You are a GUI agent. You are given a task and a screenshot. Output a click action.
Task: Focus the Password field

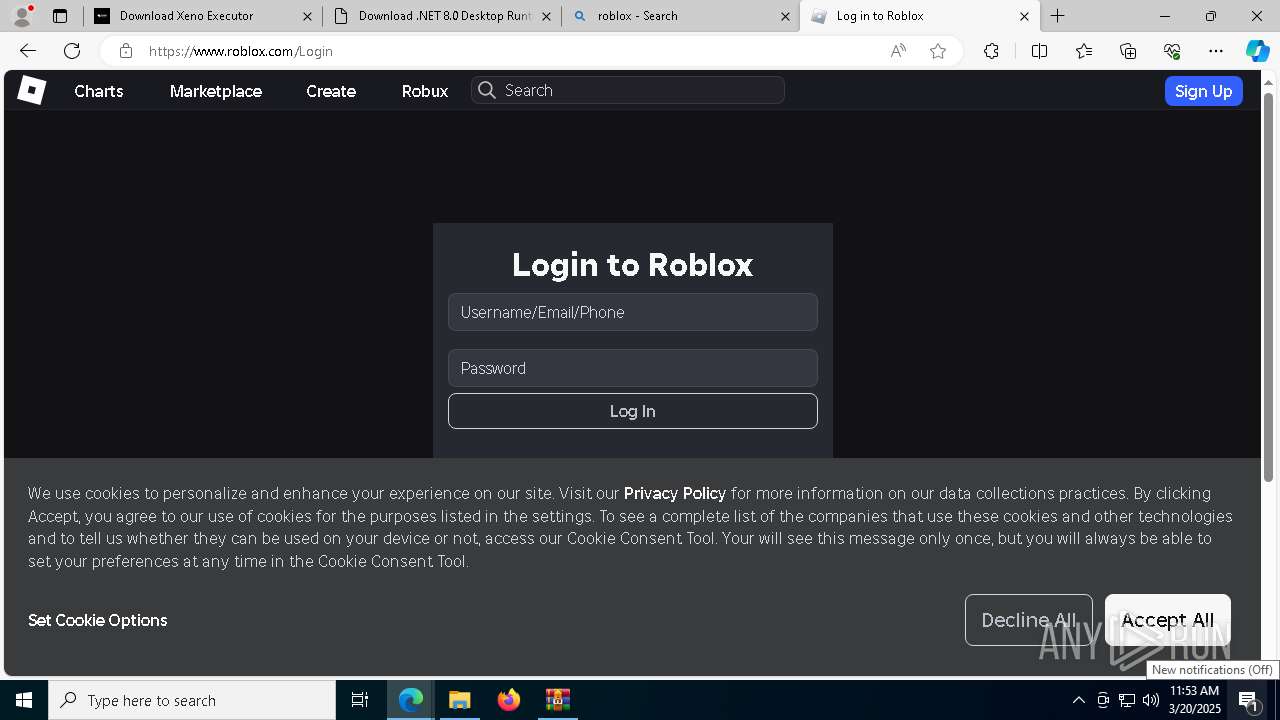tap(633, 368)
